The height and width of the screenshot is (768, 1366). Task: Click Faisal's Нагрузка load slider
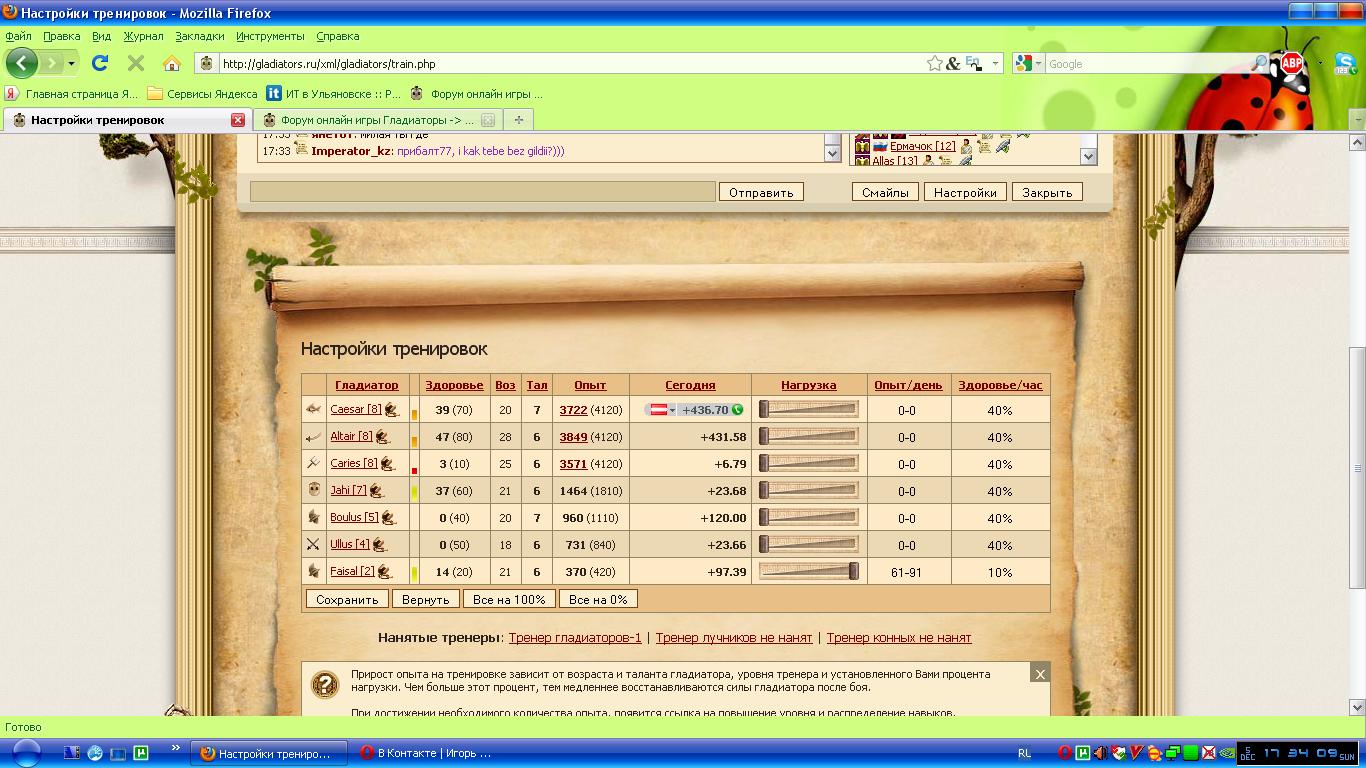pyautogui.click(x=808, y=572)
